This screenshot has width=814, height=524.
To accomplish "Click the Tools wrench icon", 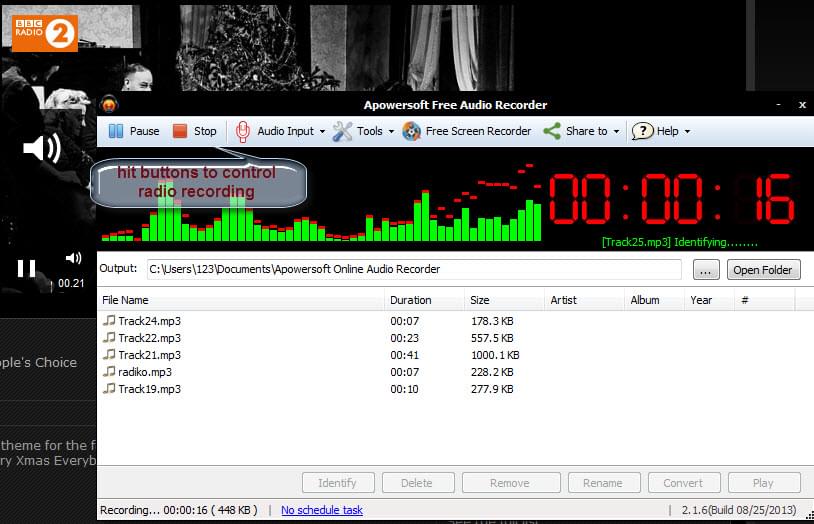I will pyautogui.click(x=343, y=131).
